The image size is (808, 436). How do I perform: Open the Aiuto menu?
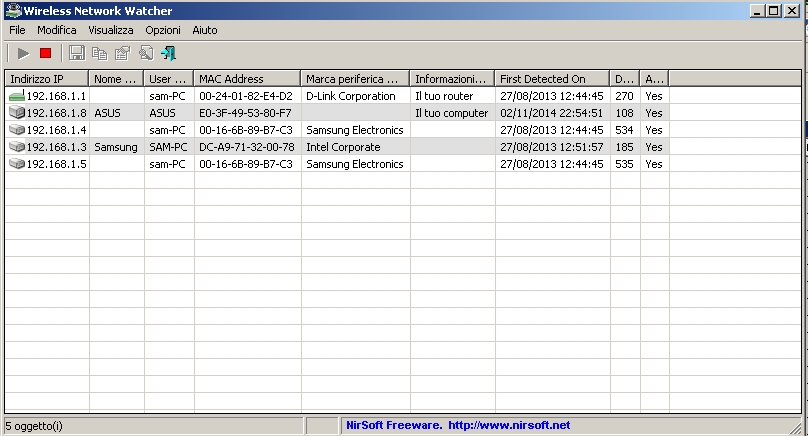(x=205, y=30)
